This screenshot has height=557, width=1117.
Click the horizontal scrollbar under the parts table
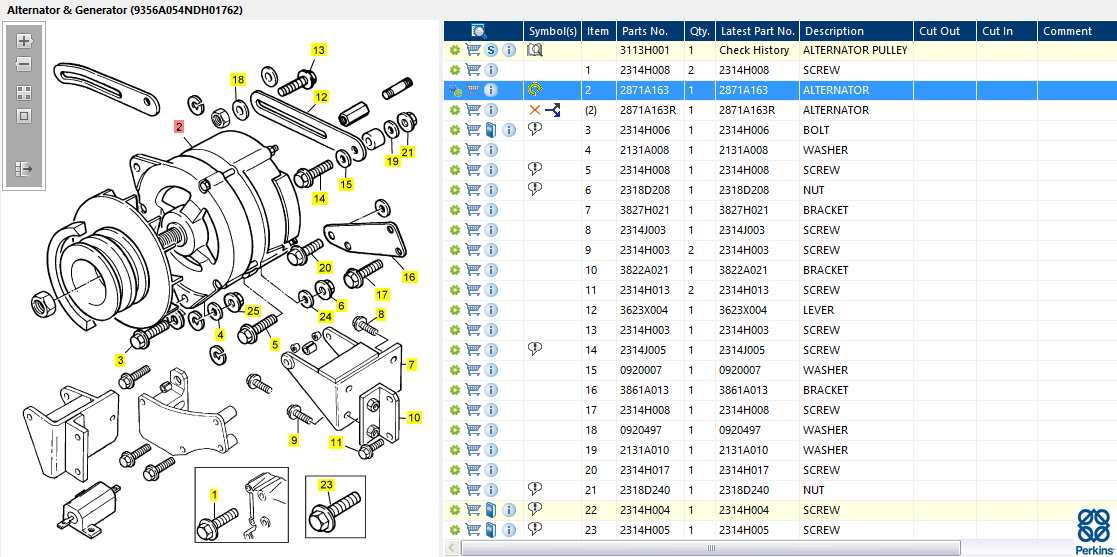(x=710, y=548)
